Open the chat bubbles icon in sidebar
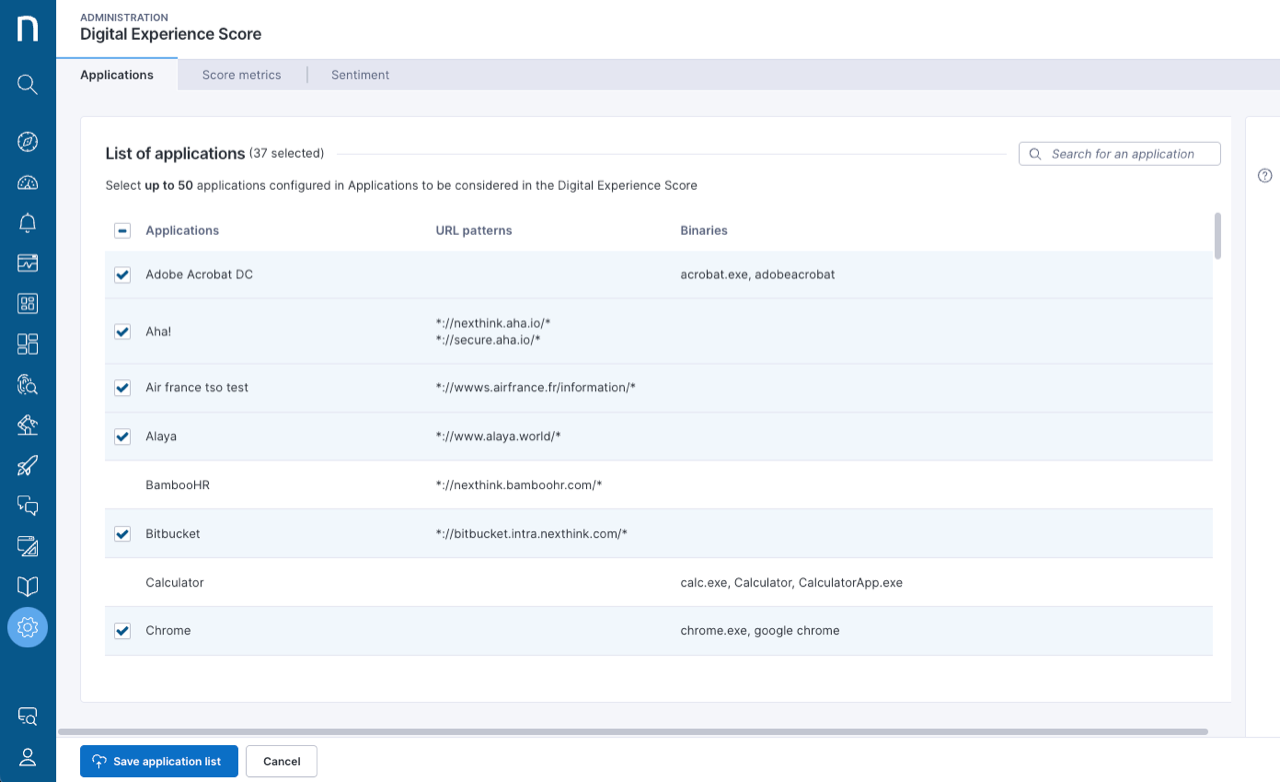Image resolution: width=1280 pixels, height=782 pixels. coord(28,505)
